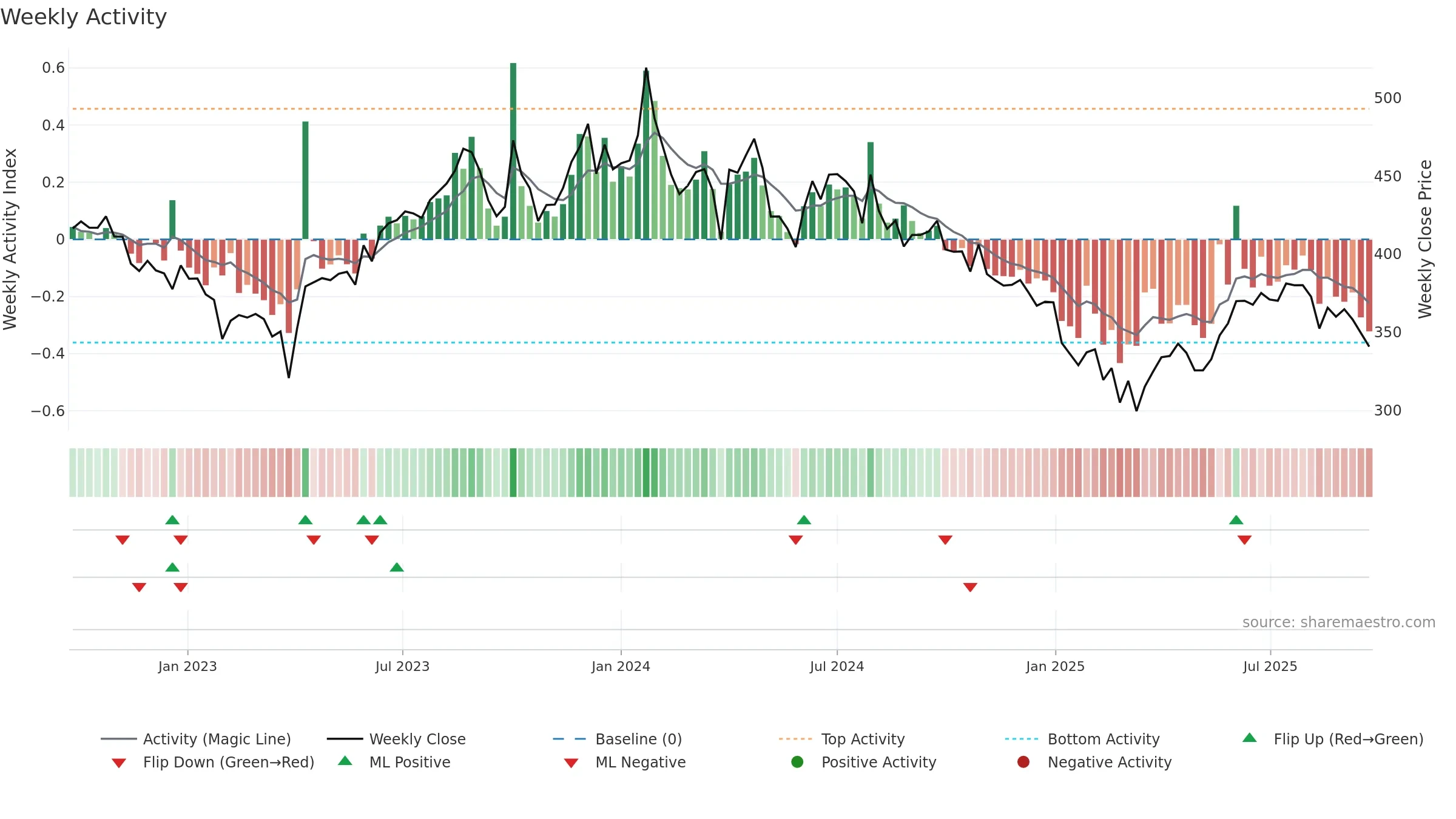The image size is (1456, 819).
Task: Click the Jul 2025 x-axis label
Action: pyautogui.click(x=1270, y=667)
